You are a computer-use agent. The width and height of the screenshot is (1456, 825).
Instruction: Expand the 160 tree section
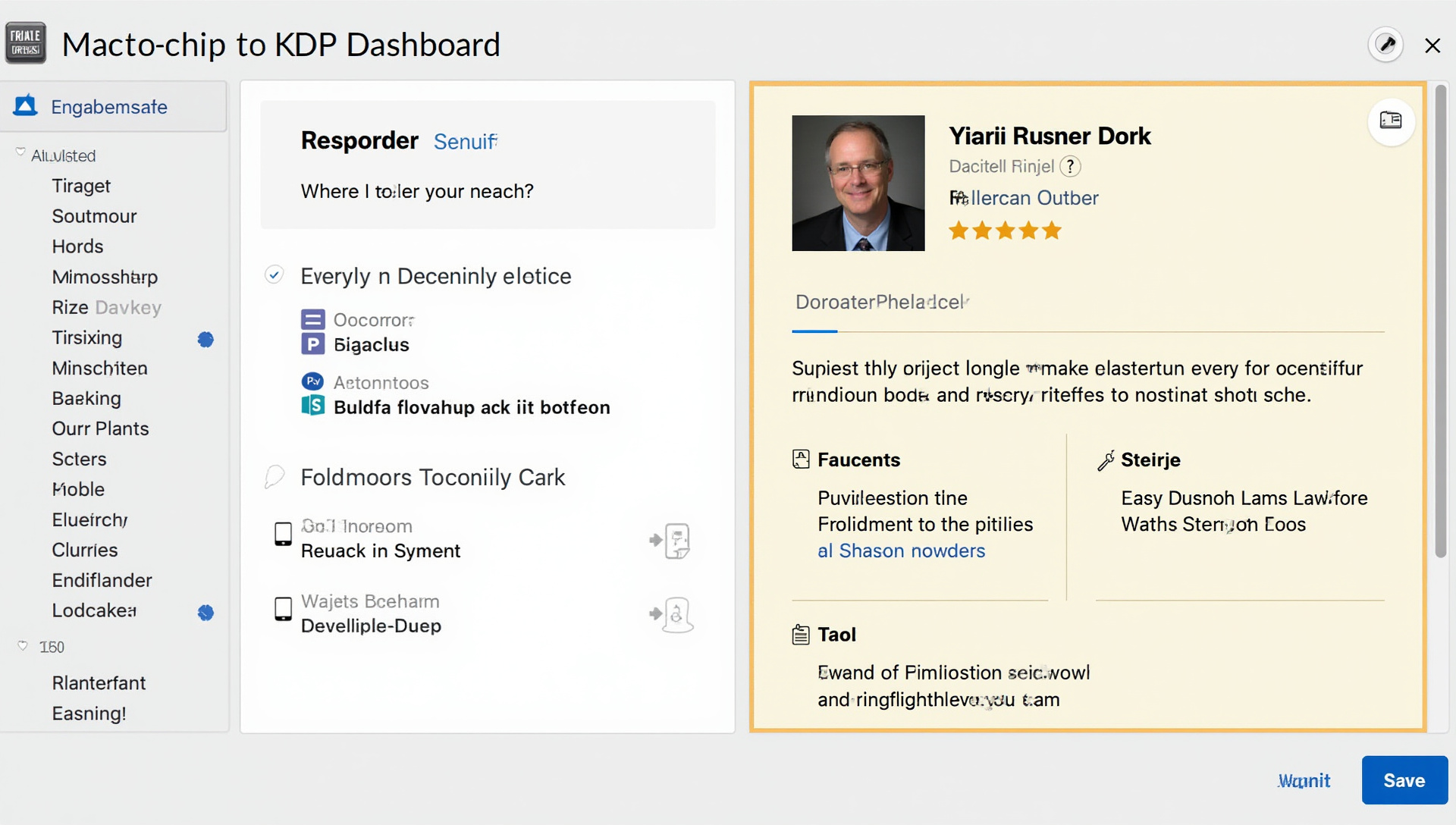tap(23, 646)
